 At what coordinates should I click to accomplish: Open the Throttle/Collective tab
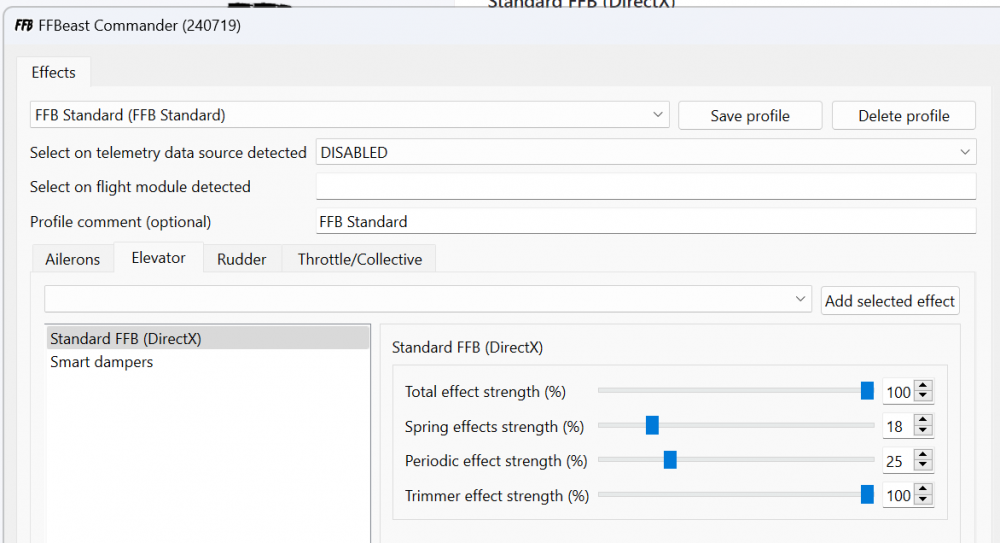[359, 259]
